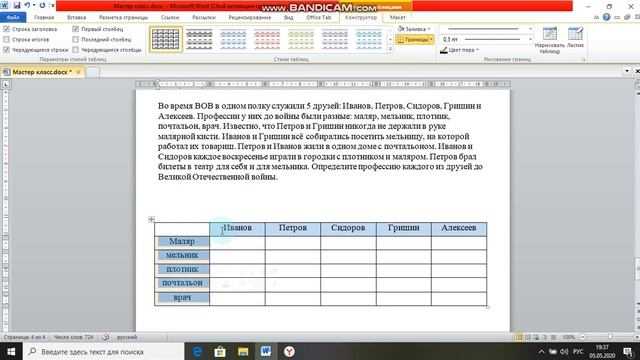Open the Файл tab

tap(13, 18)
